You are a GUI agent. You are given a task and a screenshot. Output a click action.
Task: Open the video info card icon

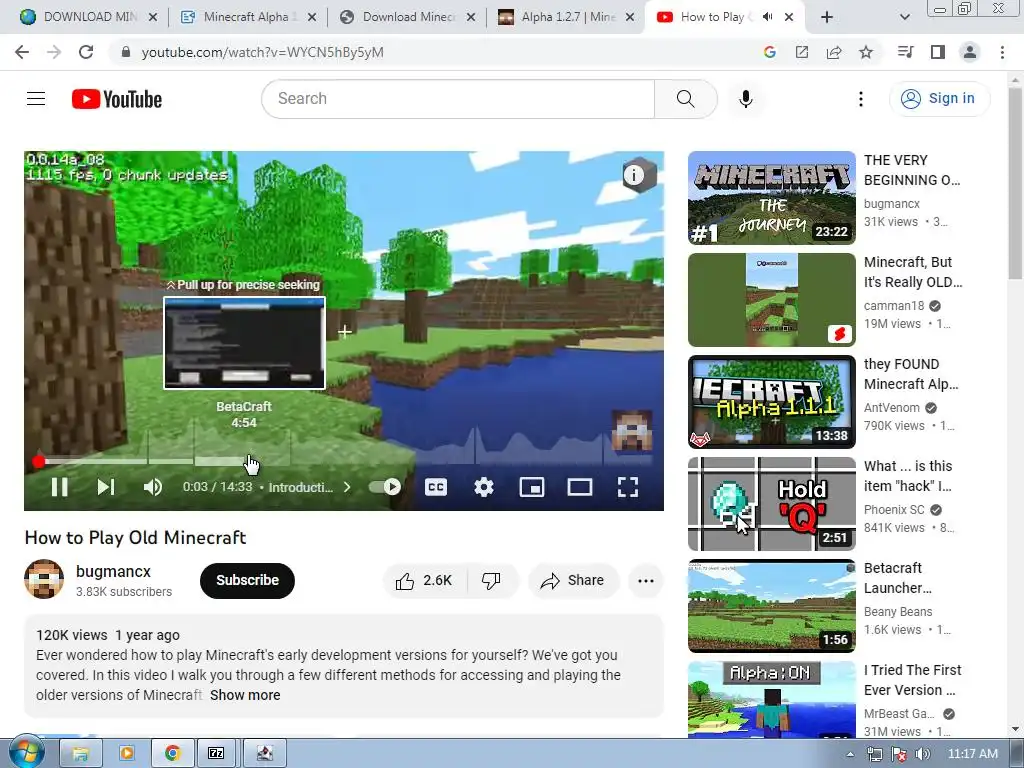pyautogui.click(x=634, y=174)
